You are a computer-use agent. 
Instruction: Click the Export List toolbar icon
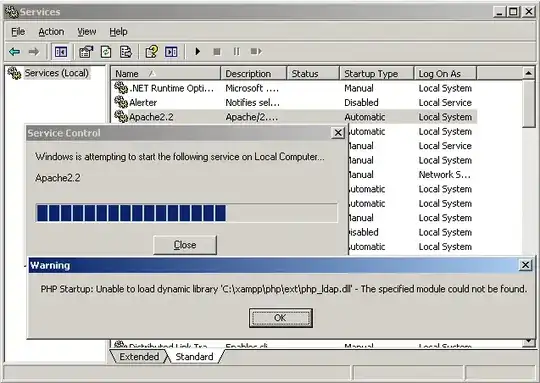coord(125,52)
